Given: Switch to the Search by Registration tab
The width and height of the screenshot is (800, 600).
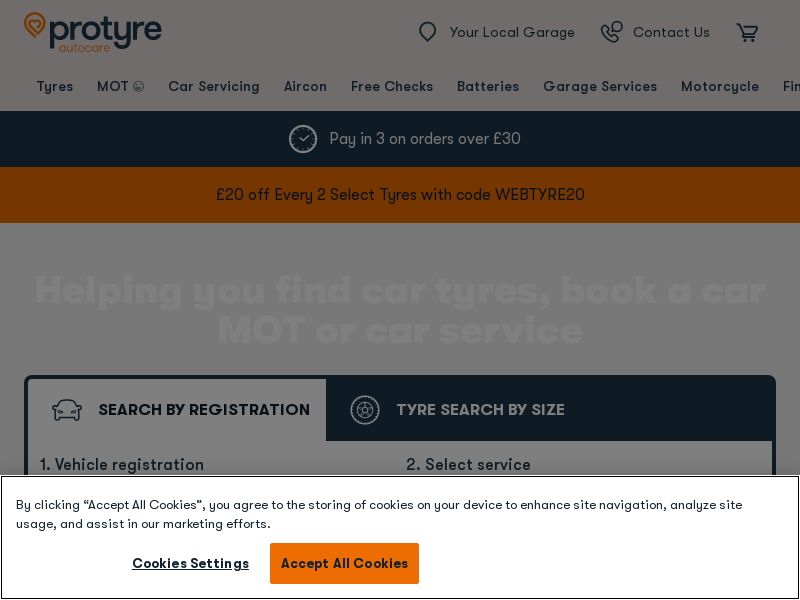Looking at the screenshot, I should (x=204, y=410).
